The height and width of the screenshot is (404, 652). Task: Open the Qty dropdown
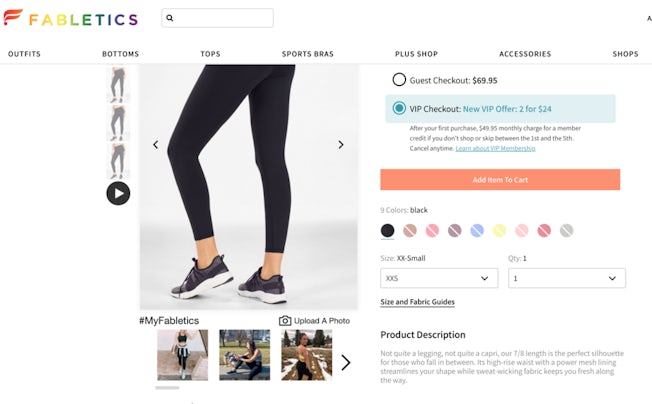point(566,278)
